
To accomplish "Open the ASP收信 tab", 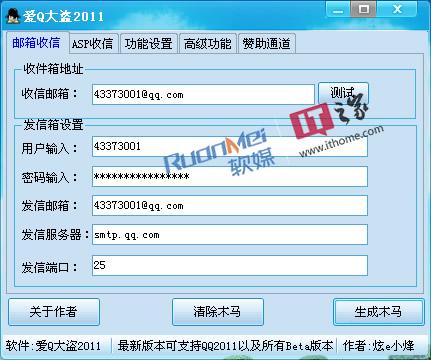I will (x=93, y=43).
